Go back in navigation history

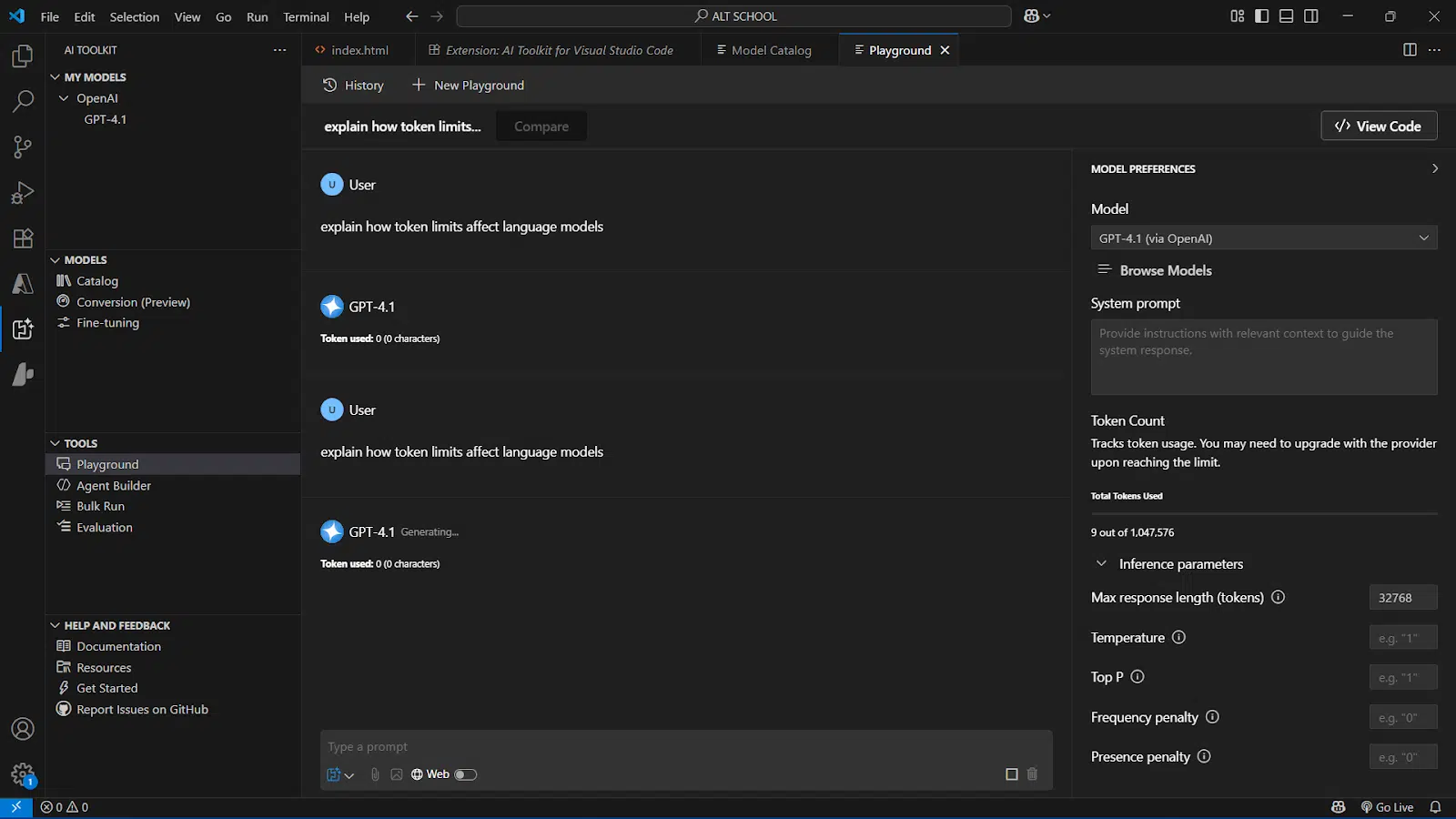411,16
